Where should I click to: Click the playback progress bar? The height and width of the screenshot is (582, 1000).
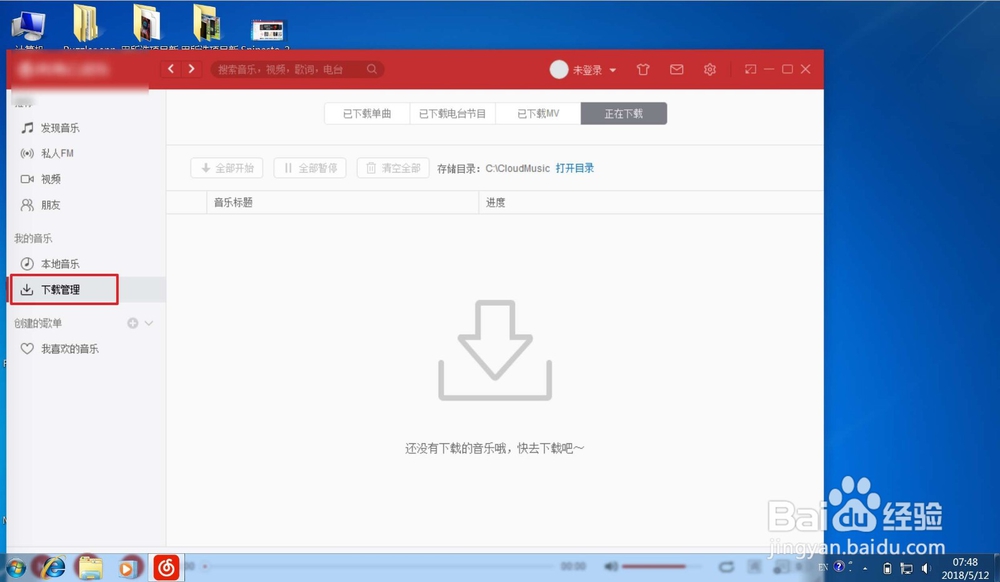379,566
